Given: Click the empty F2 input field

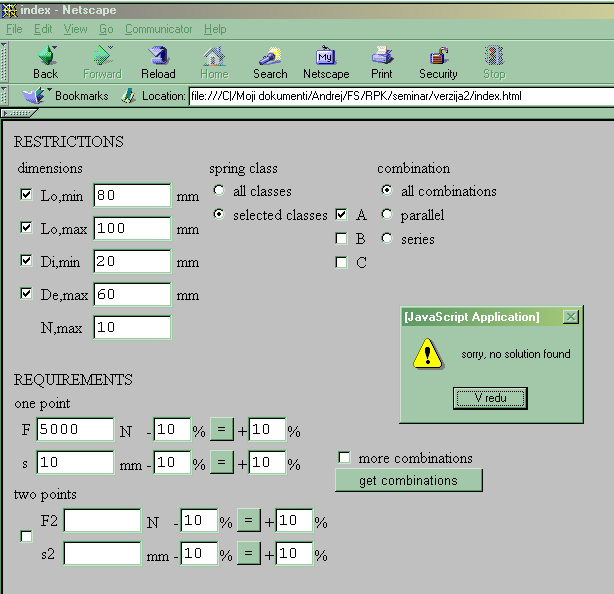Looking at the screenshot, I should point(102,520).
